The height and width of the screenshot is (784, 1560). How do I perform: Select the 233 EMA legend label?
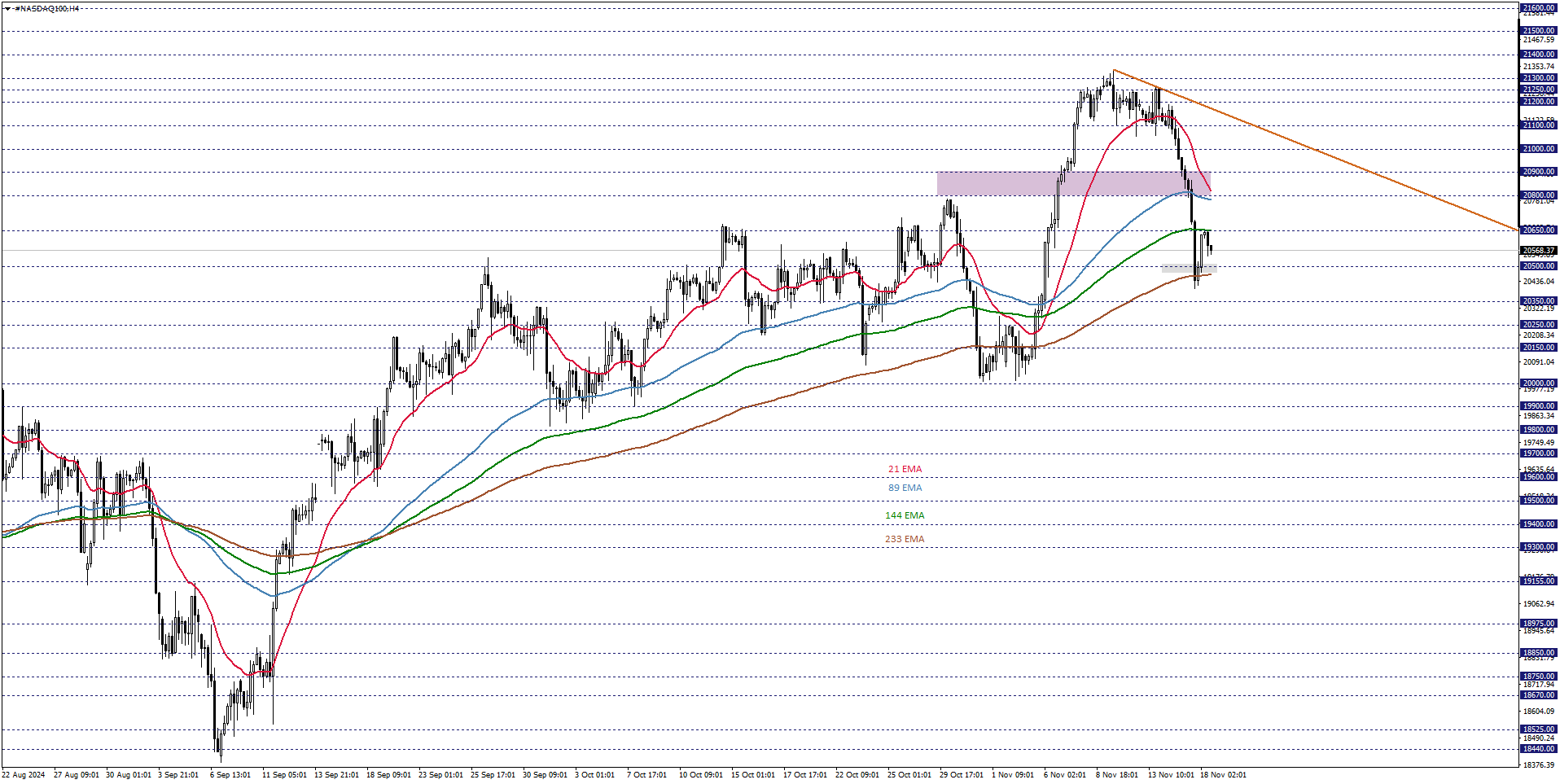[905, 539]
